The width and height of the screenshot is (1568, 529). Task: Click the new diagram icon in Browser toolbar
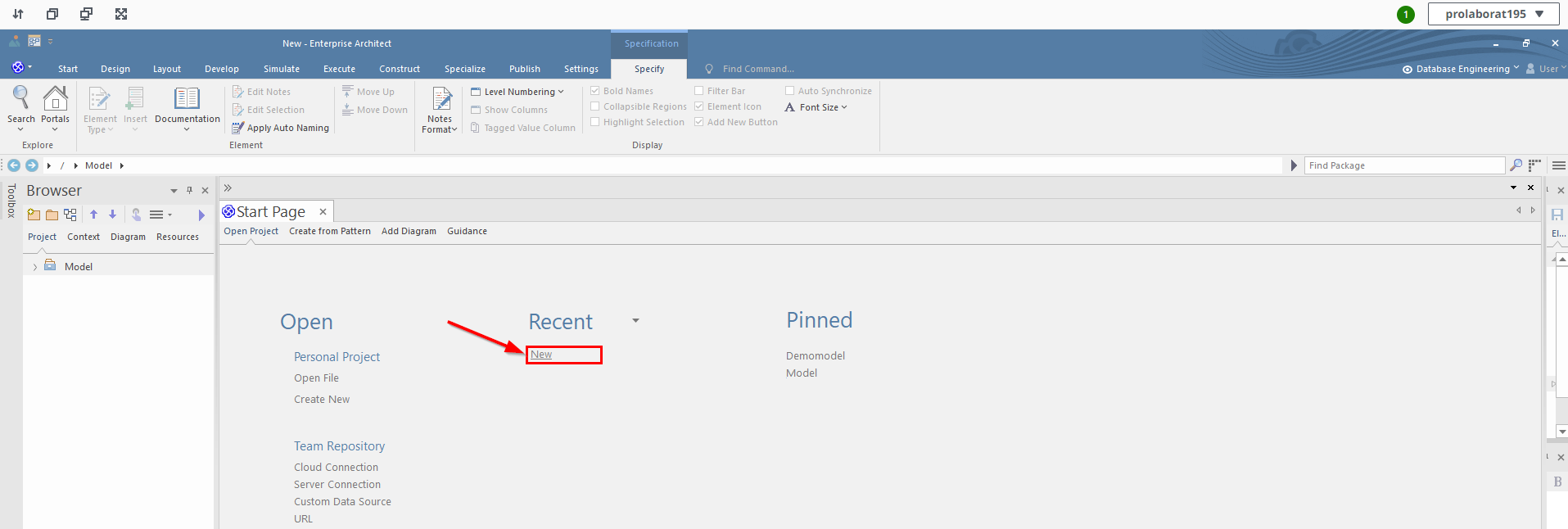[70, 215]
